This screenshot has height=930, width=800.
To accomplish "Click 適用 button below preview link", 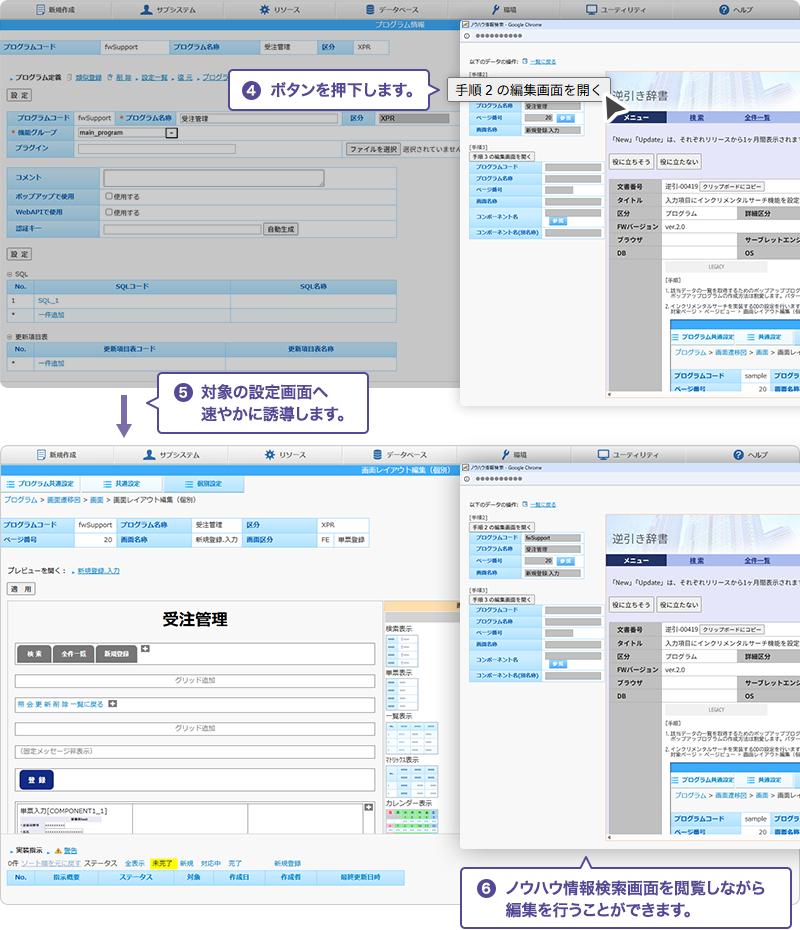I will [21, 589].
